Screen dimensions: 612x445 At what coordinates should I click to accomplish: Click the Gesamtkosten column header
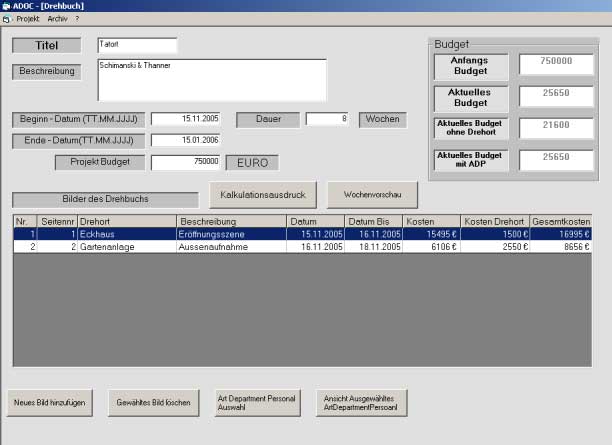tap(561, 221)
